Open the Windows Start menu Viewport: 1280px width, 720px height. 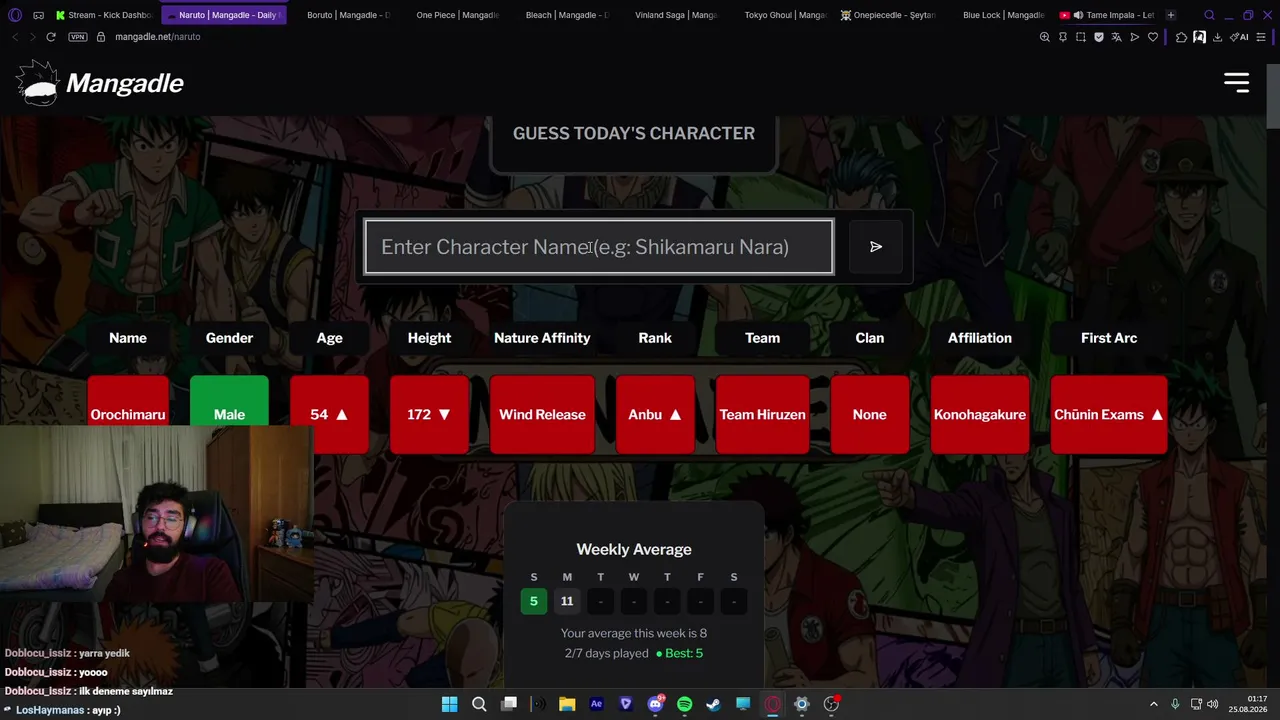click(449, 704)
